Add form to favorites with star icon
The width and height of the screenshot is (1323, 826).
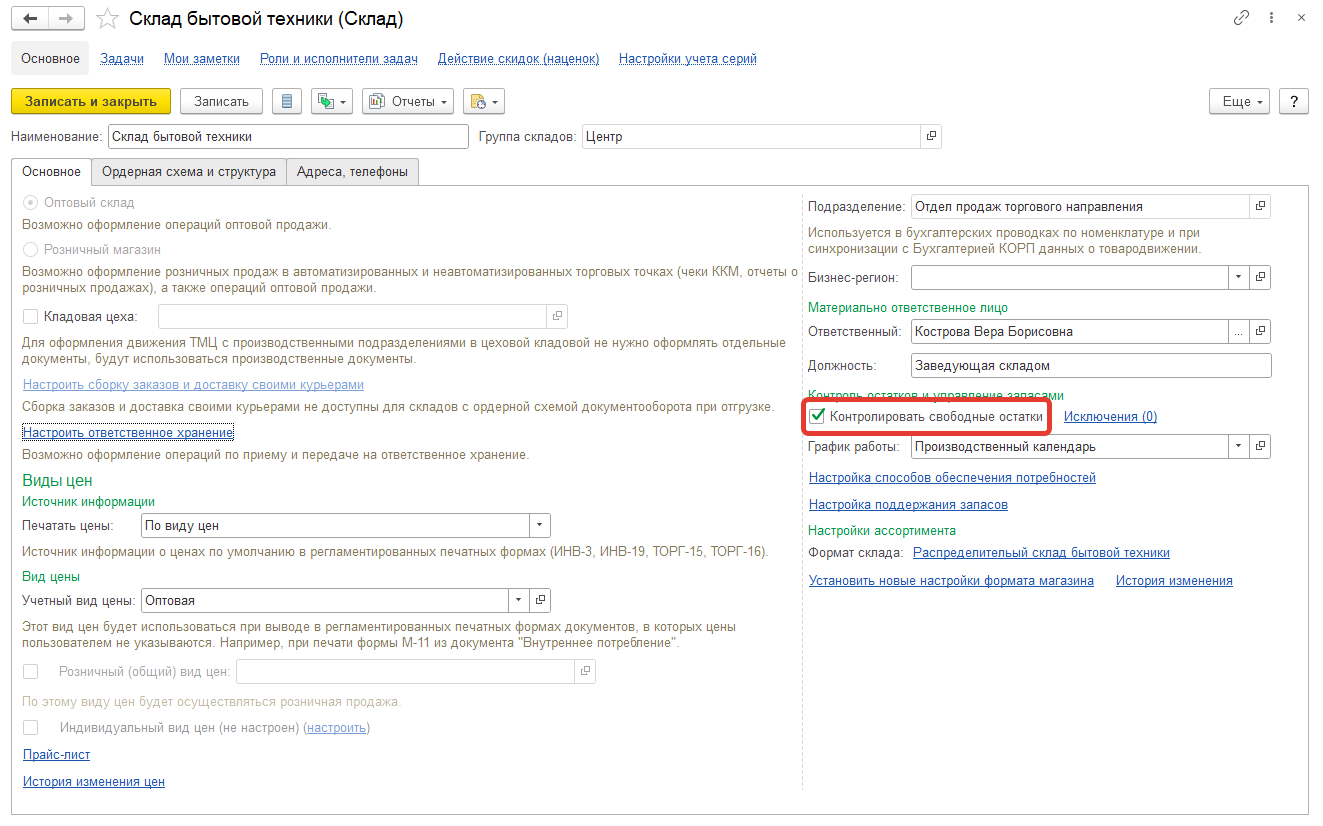pyautogui.click(x=107, y=19)
